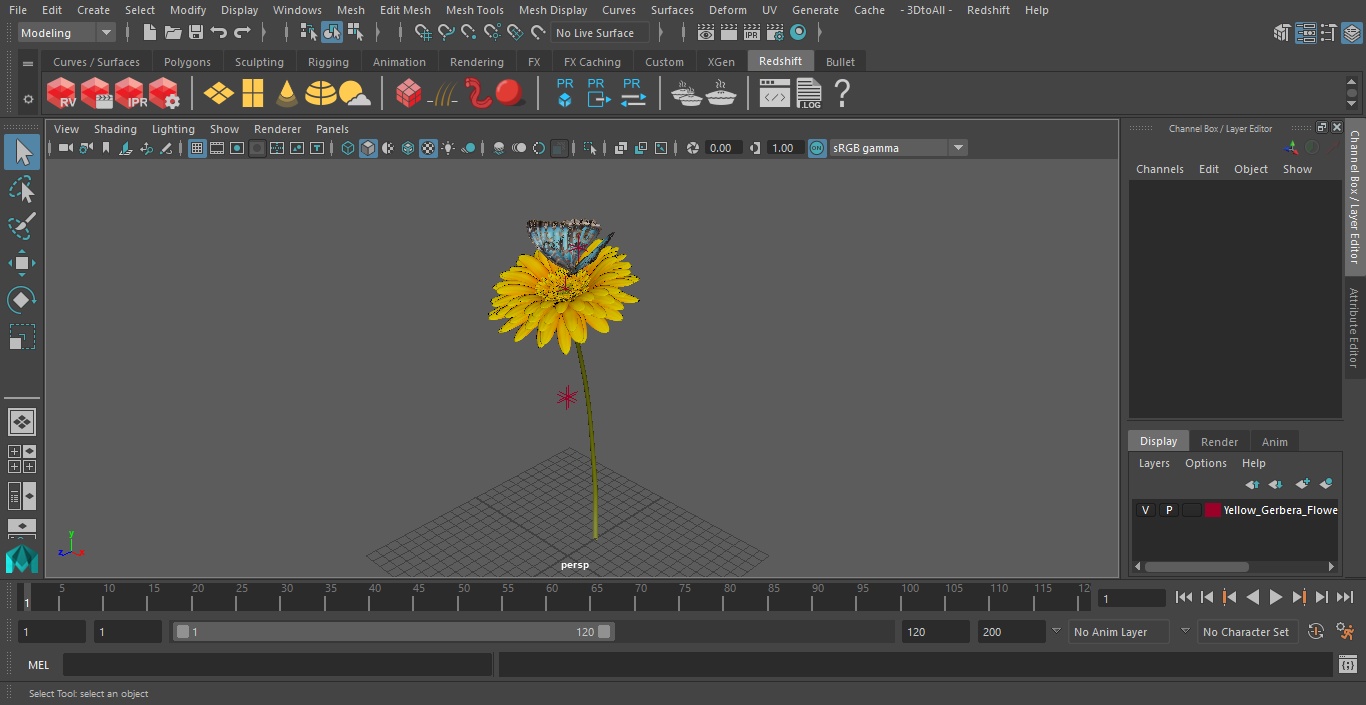The height and width of the screenshot is (705, 1366).
Task: Switch to the Anim layer tab
Action: (1274, 442)
